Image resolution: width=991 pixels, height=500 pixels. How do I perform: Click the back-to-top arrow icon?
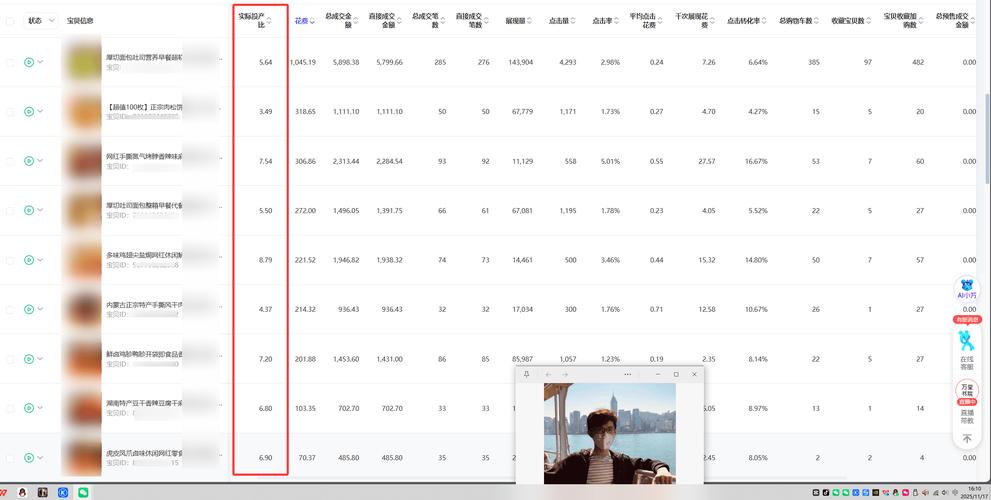(967, 438)
